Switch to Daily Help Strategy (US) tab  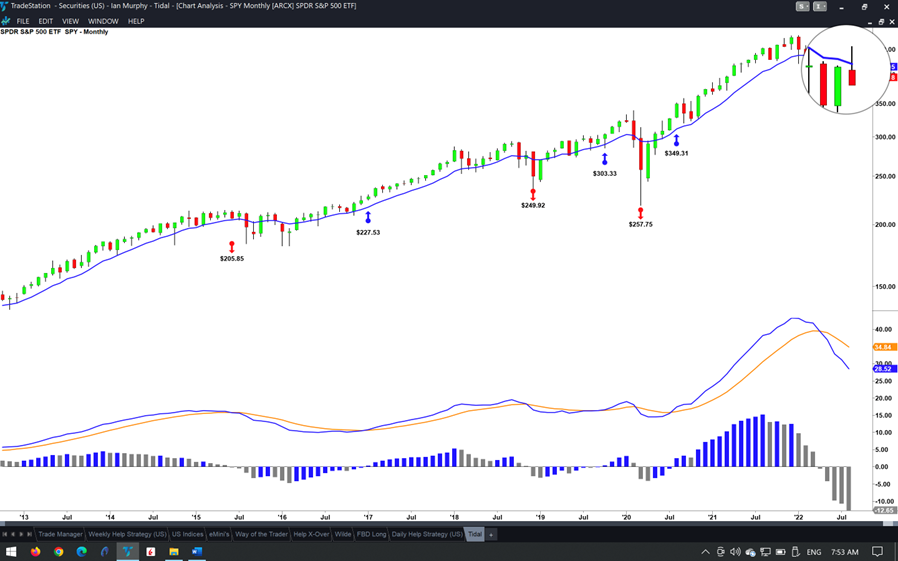coord(427,534)
